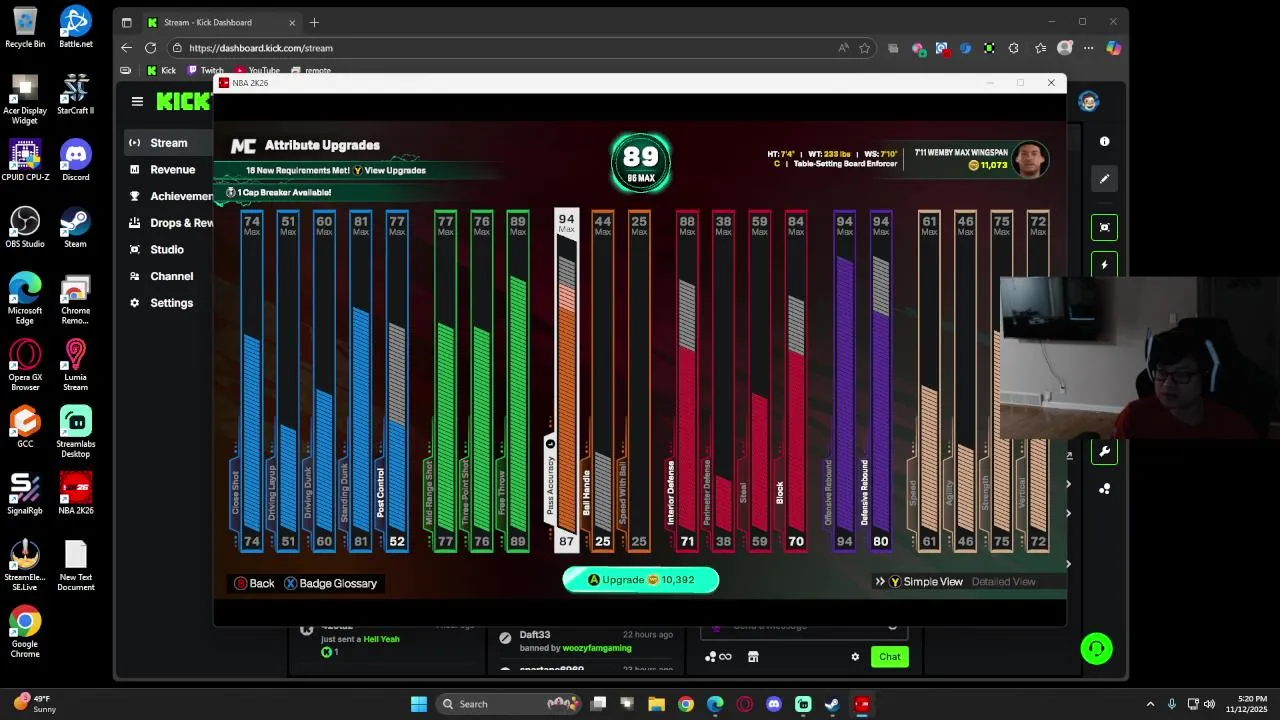Click the green Upgrade 10,392 button
1280x720 pixels.
[x=641, y=580]
